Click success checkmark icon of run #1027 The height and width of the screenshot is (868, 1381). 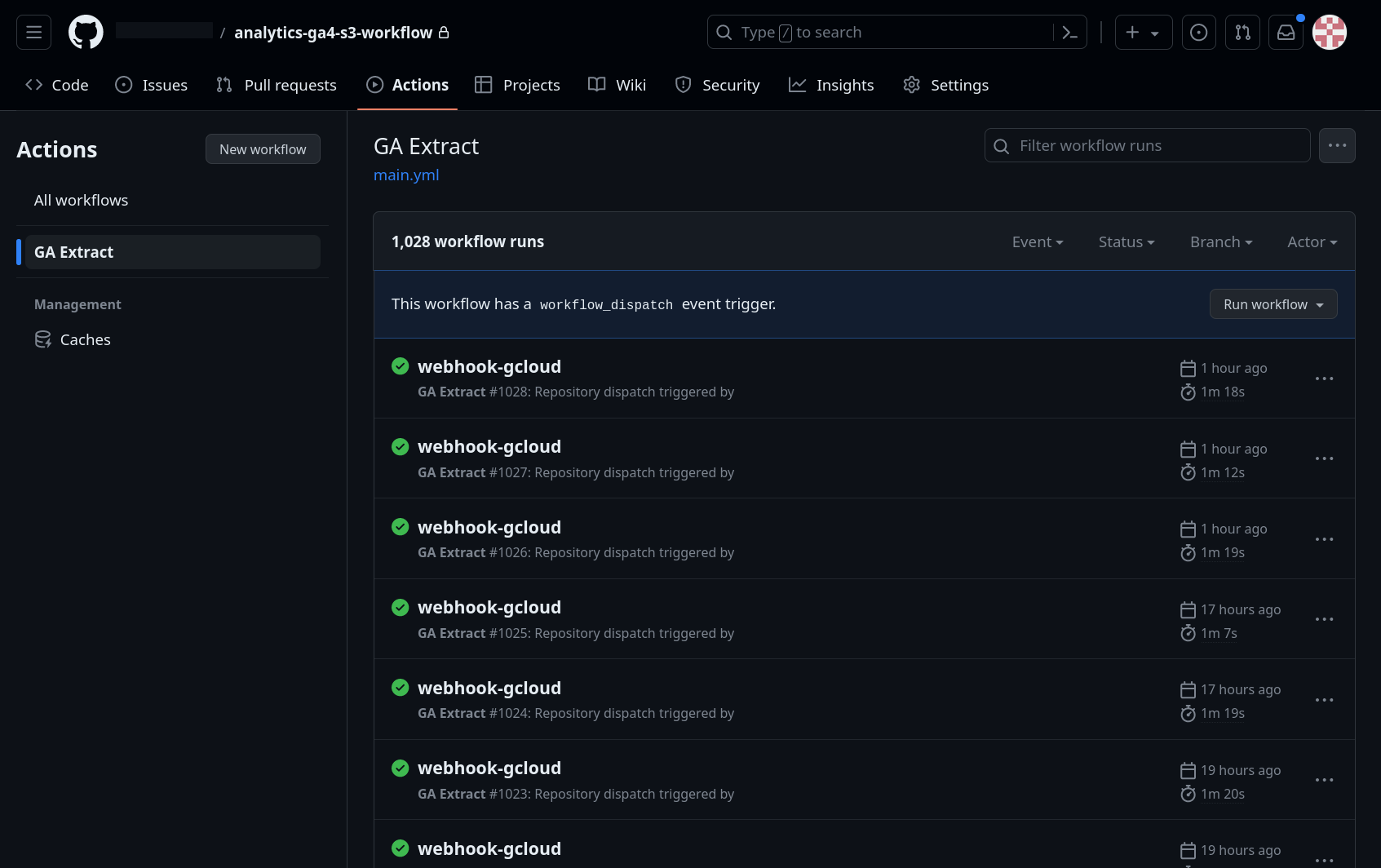400,446
